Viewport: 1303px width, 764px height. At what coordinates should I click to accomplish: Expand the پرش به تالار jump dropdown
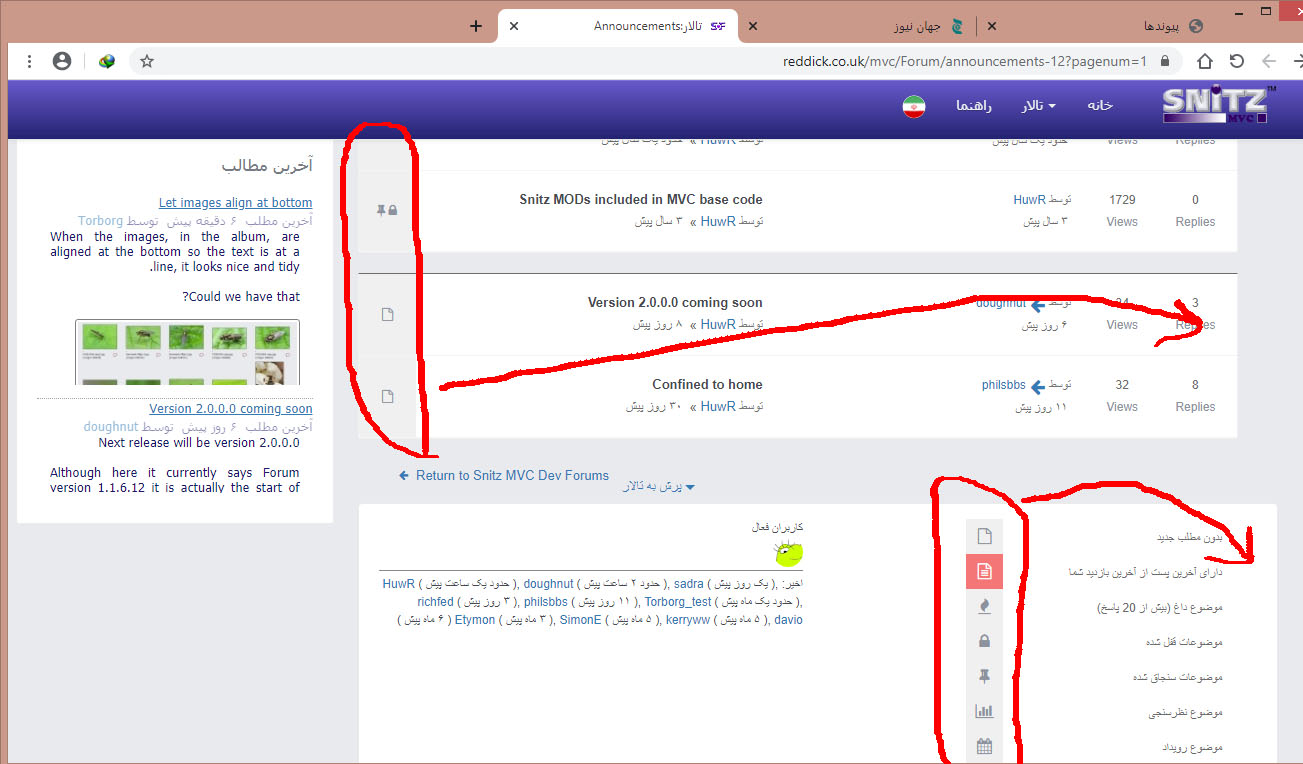pyautogui.click(x=658, y=486)
